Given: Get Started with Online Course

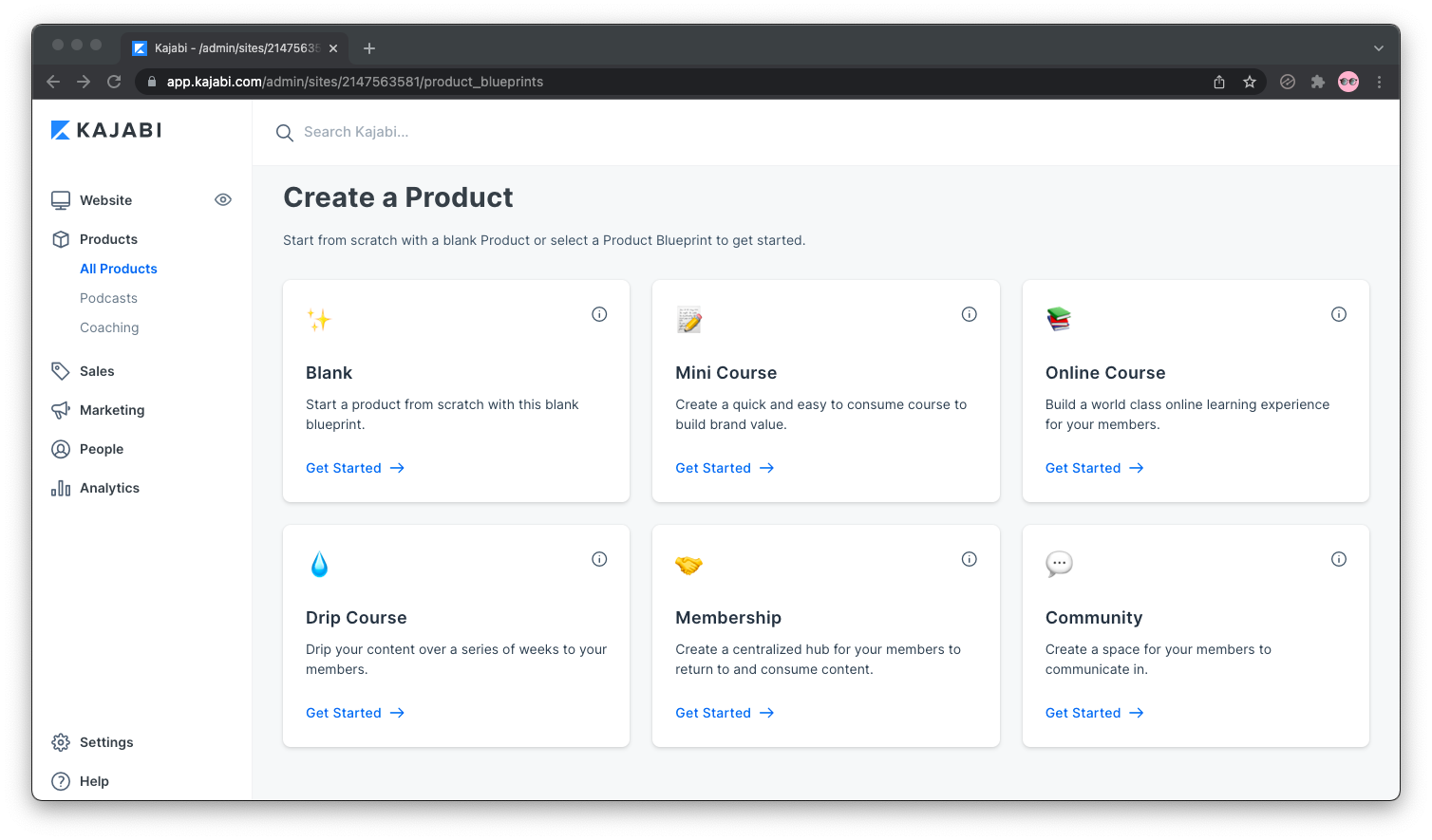Looking at the screenshot, I should tap(1094, 468).
